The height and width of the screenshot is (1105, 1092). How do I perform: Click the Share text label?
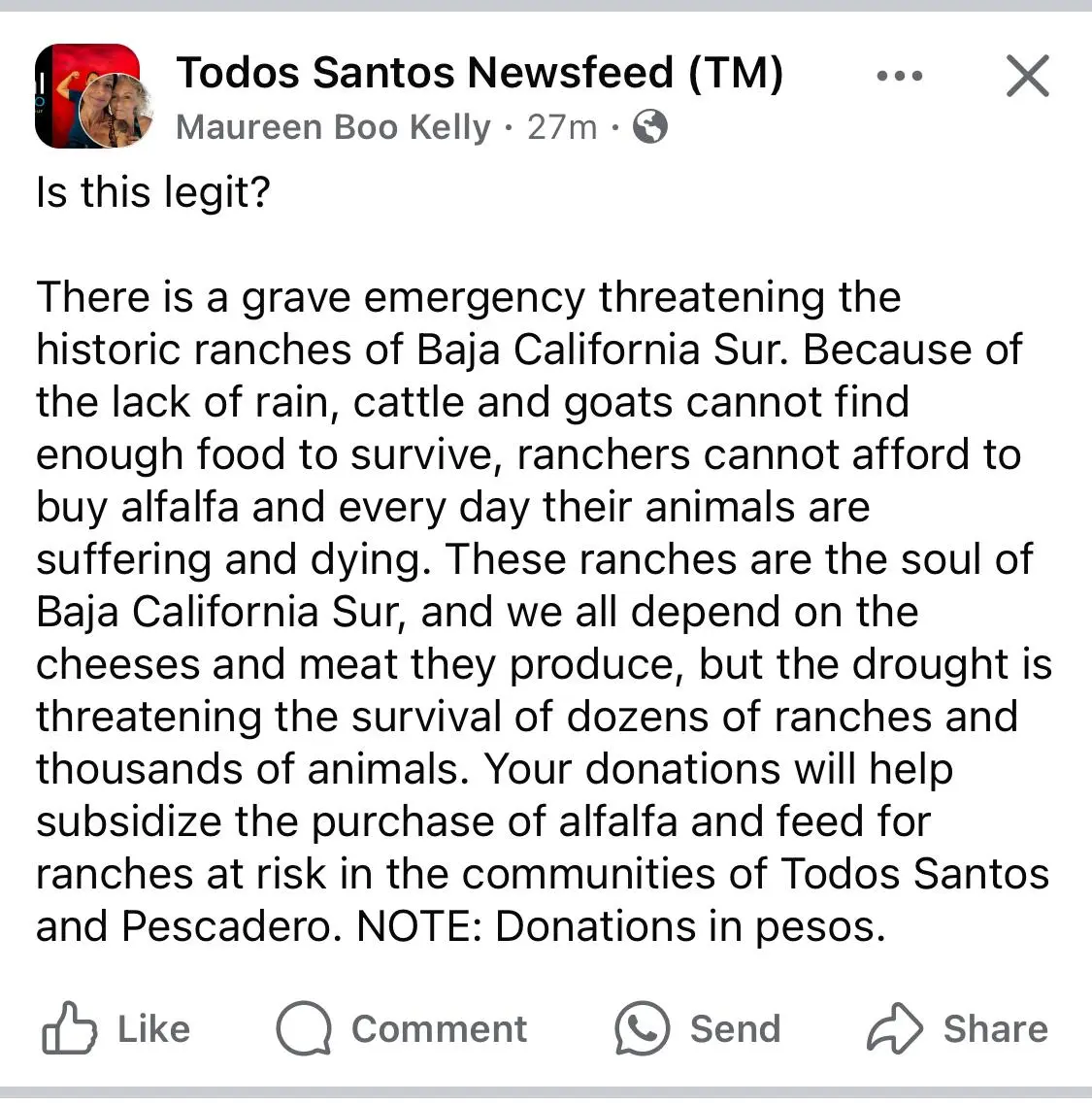(994, 1030)
